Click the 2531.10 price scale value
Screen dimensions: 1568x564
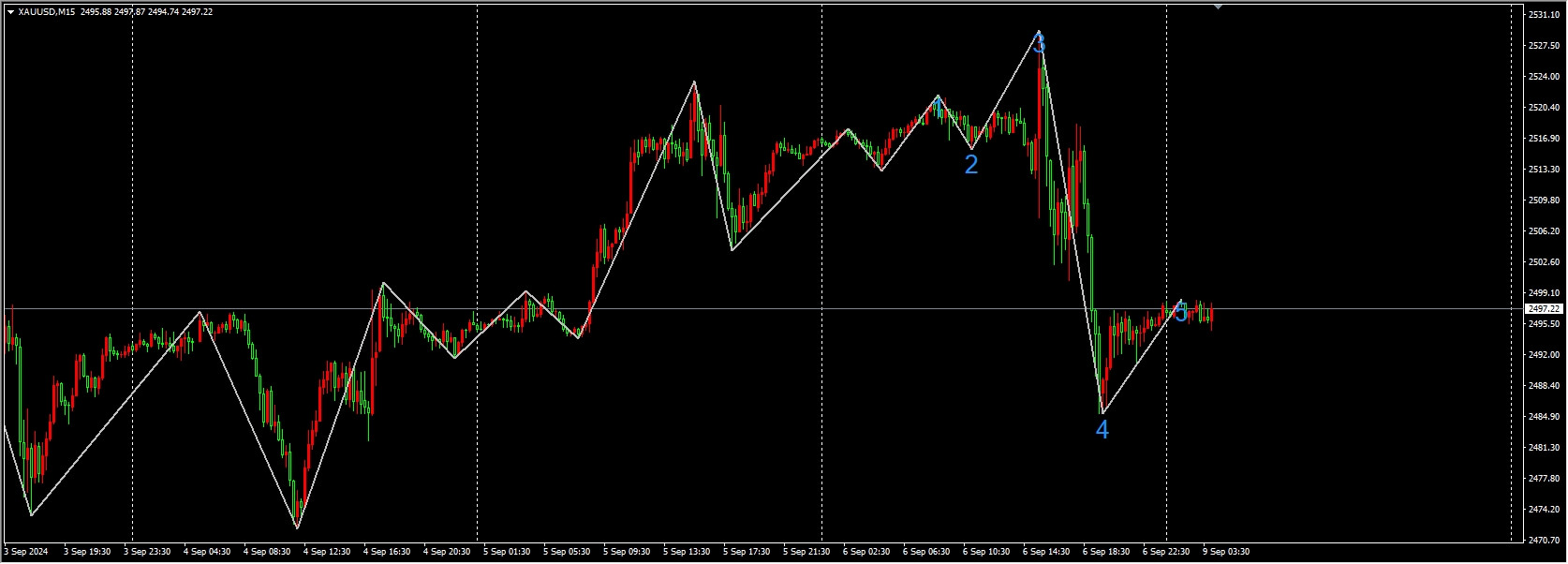click(x=1544, y=15)
